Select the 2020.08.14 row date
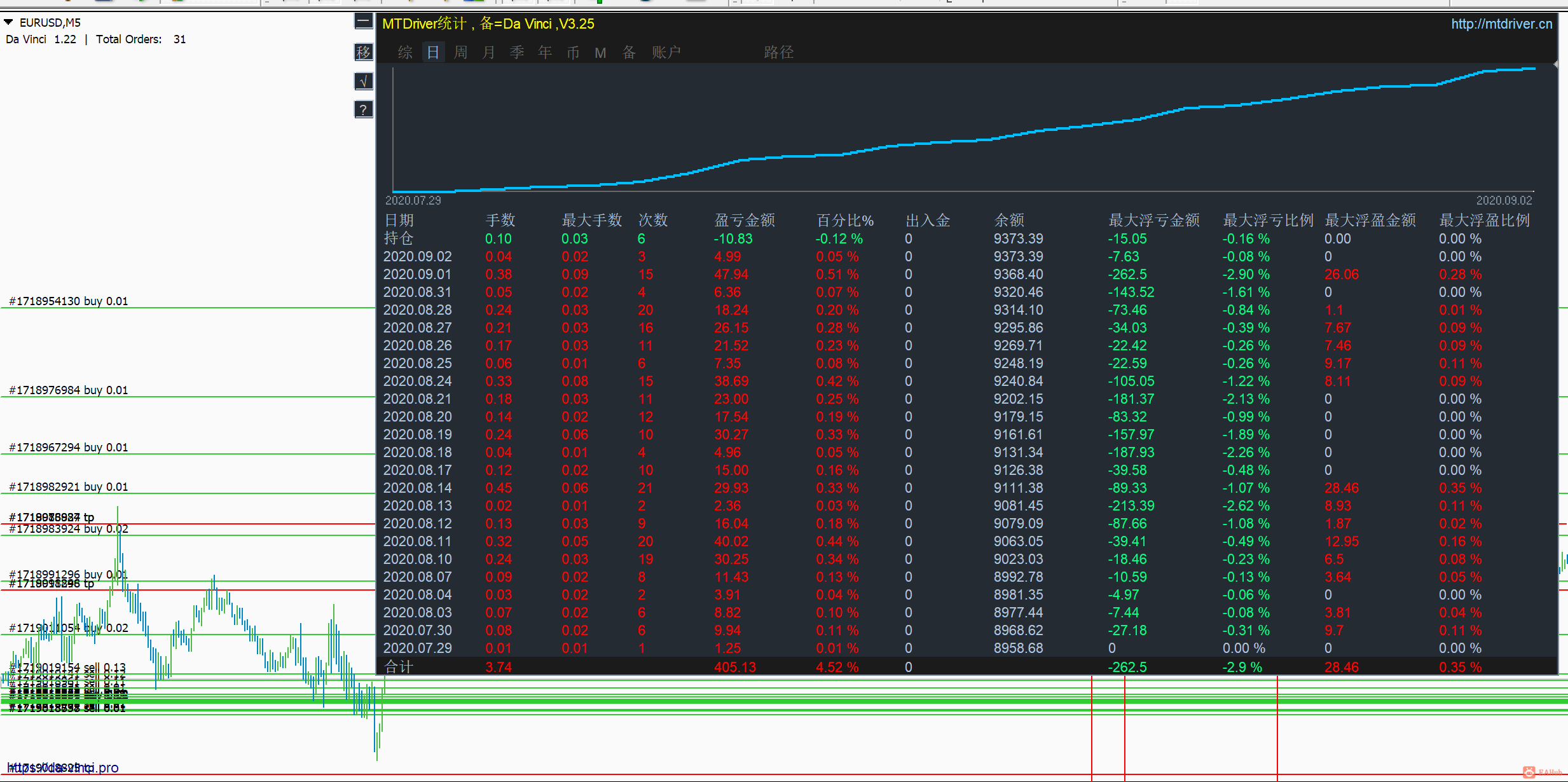The image size is (1568, 782). click(x=418, y=488)
